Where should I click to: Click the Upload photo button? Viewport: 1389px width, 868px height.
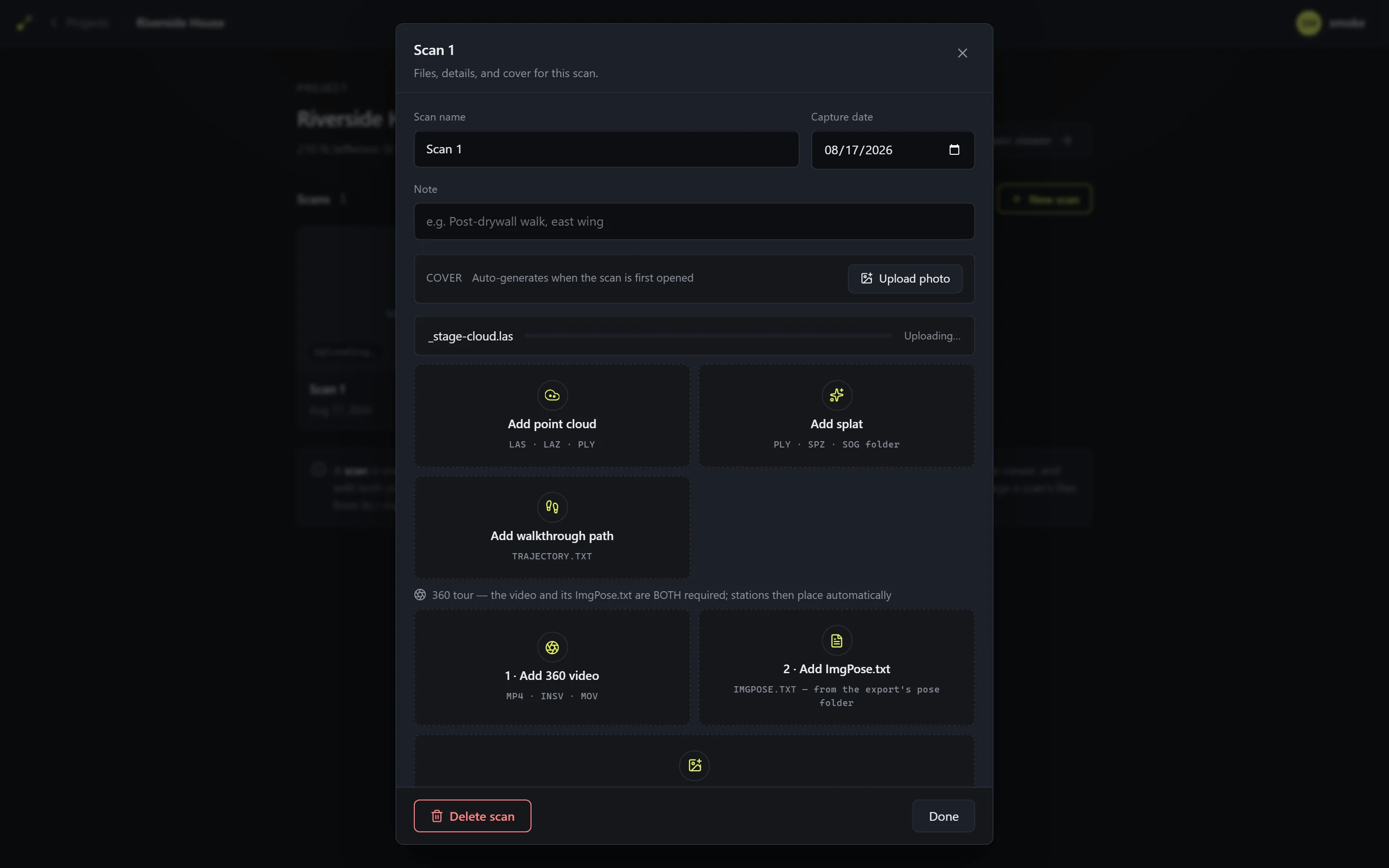click(905, 278)
